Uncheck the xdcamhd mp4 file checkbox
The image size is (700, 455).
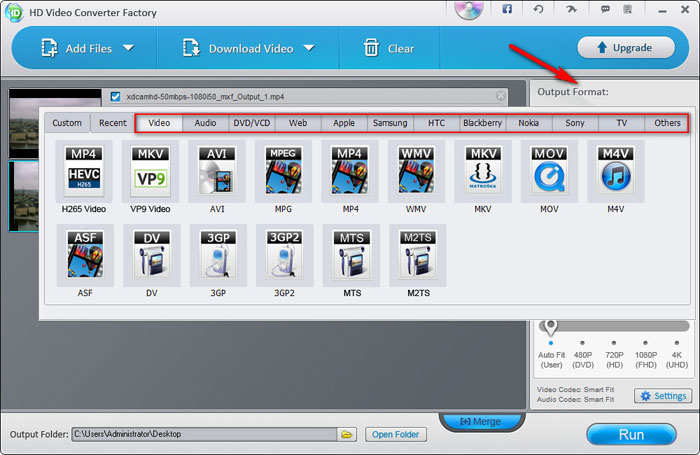[x=115, y=96]
